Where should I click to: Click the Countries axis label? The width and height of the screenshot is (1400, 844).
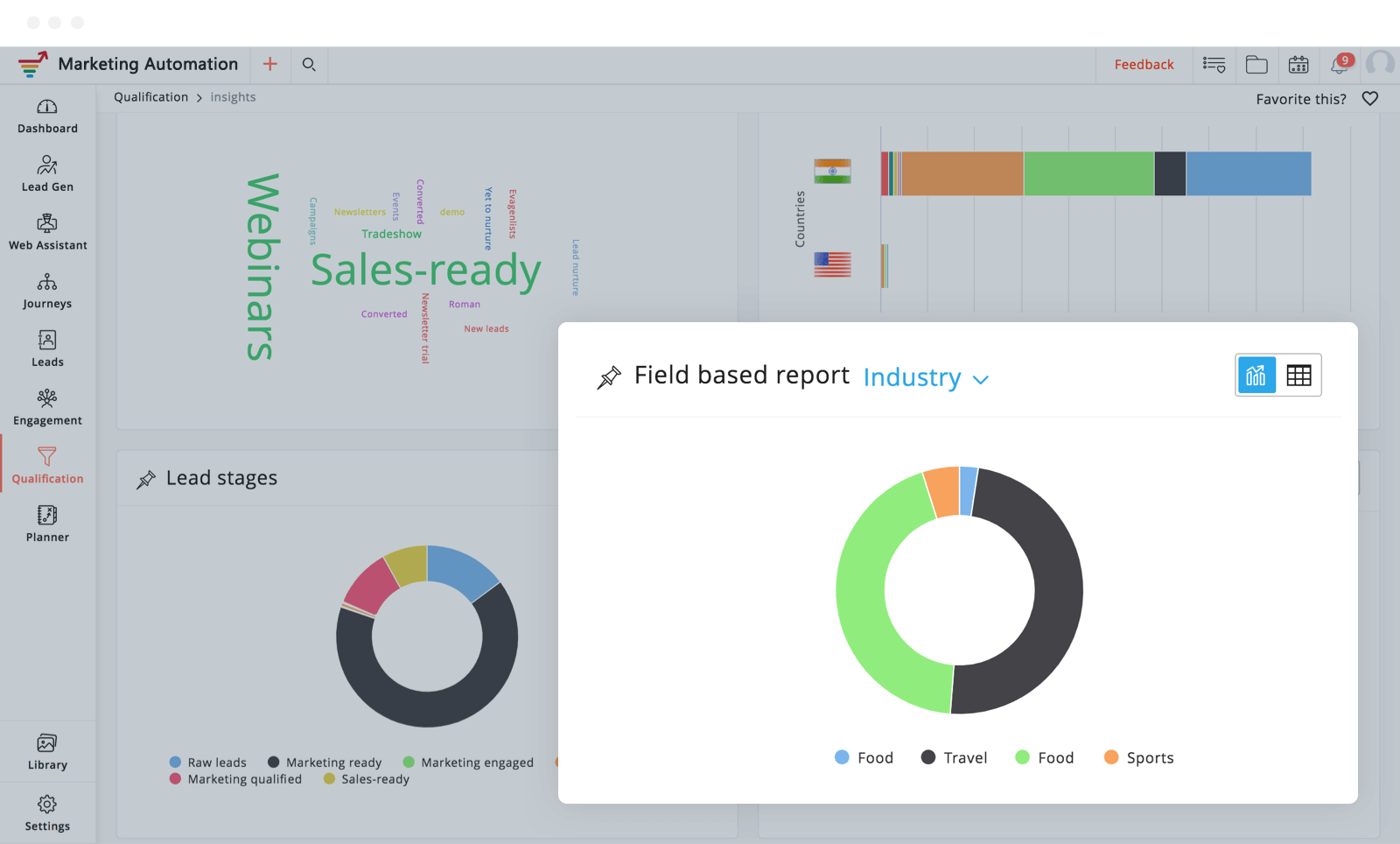(800, 219)
